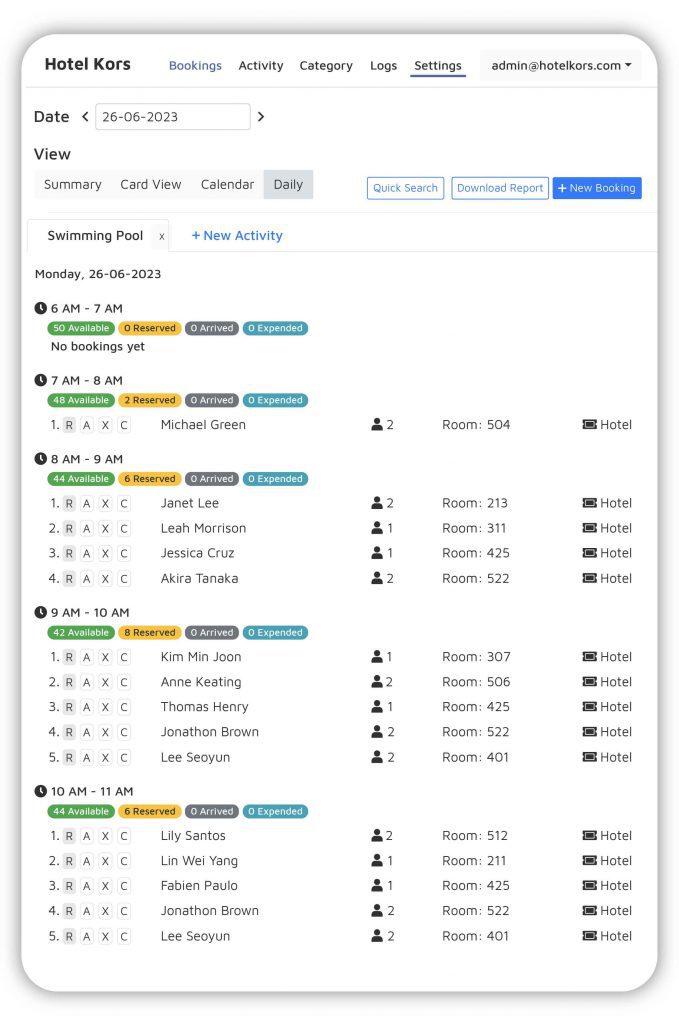679x1024 pixels.
Task: Click clock icon beside 7 AM - 8 AM
Action: click(40, 380)
